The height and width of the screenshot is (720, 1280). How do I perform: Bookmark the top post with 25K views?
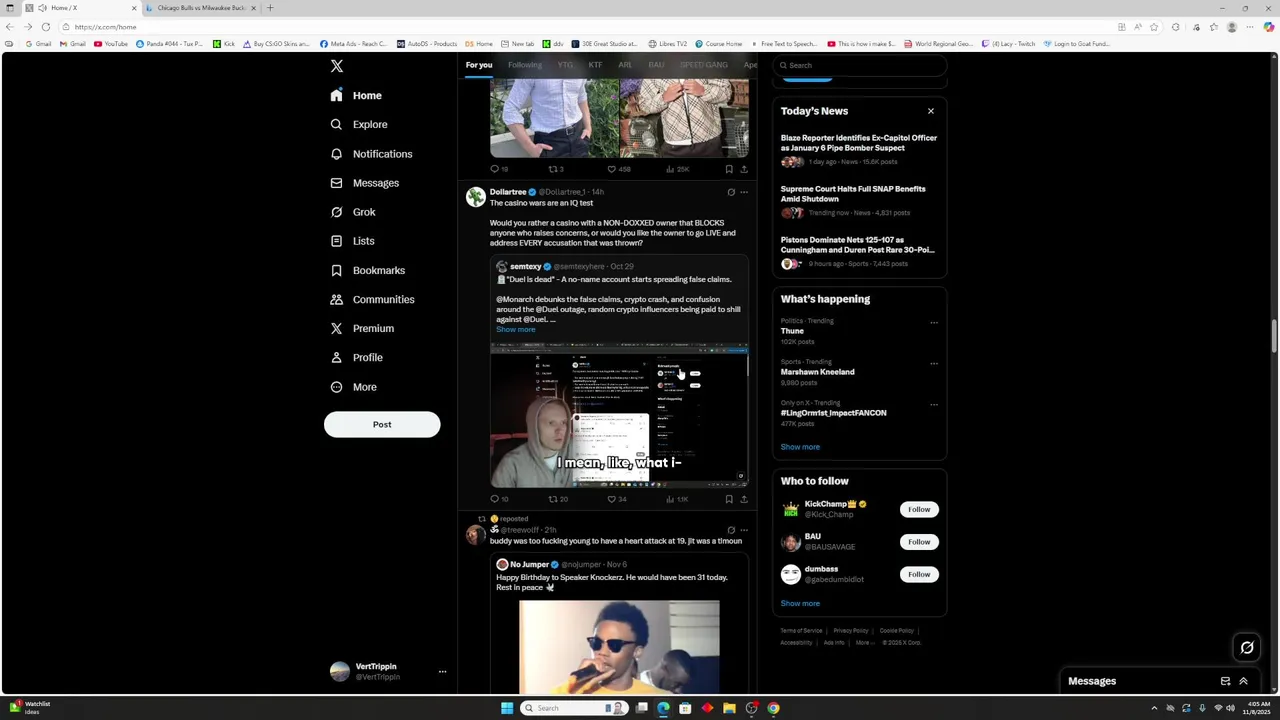coord(729,169)
